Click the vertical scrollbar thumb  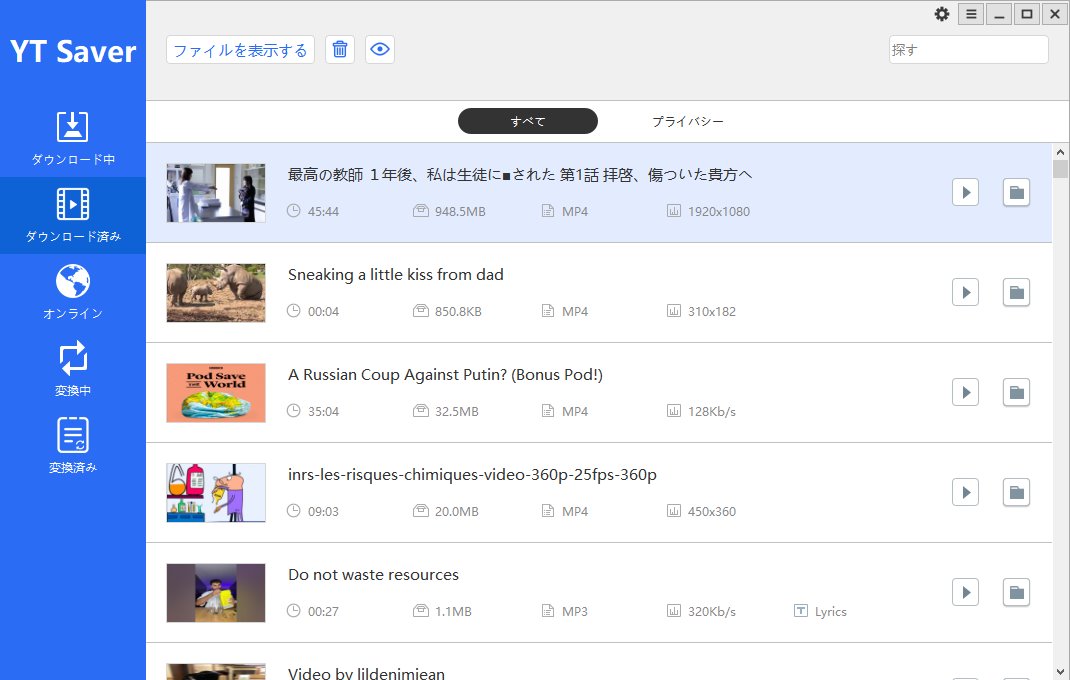point(1060,169)
